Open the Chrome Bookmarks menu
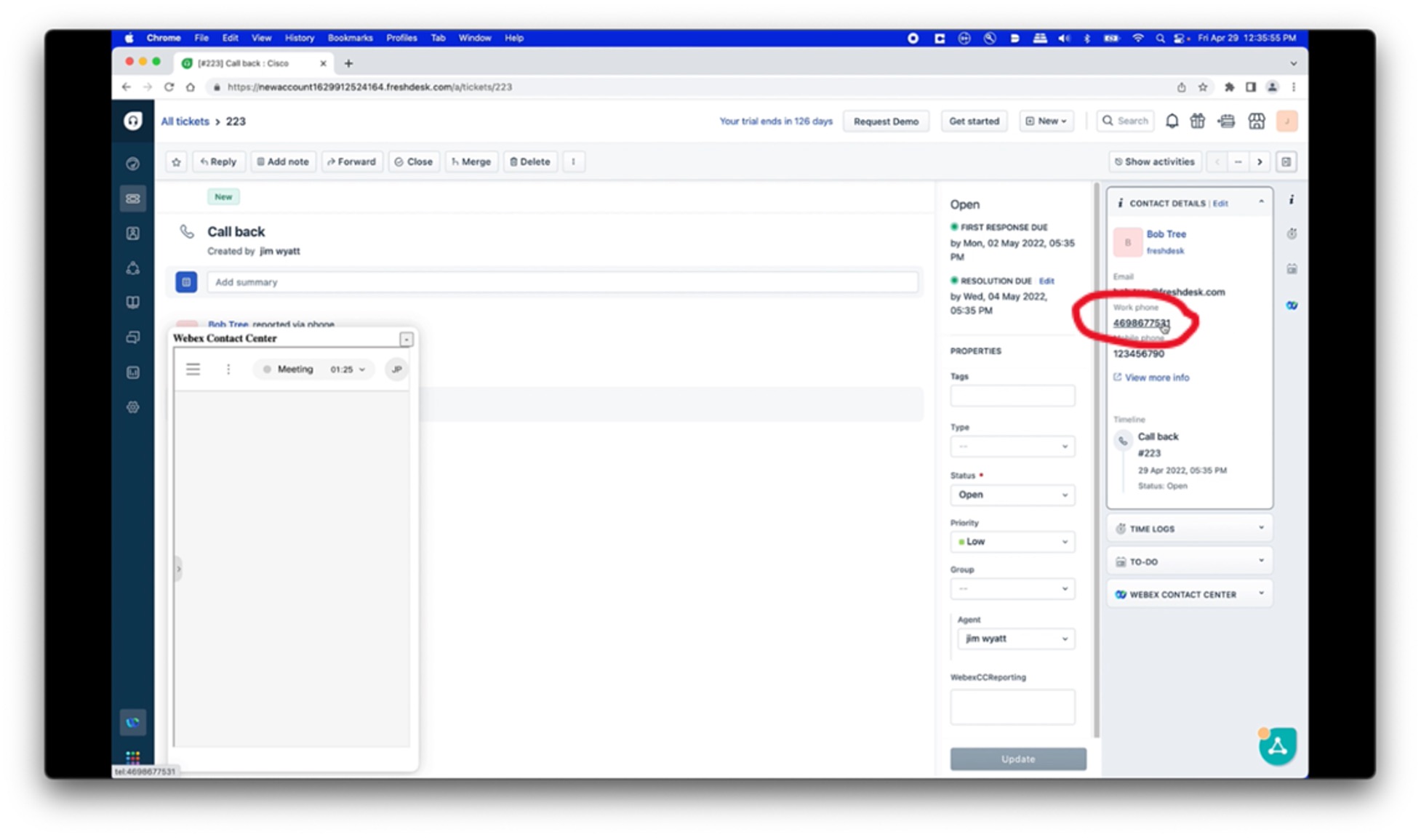This screenshot has width=1421, height=840. (350, 38)
